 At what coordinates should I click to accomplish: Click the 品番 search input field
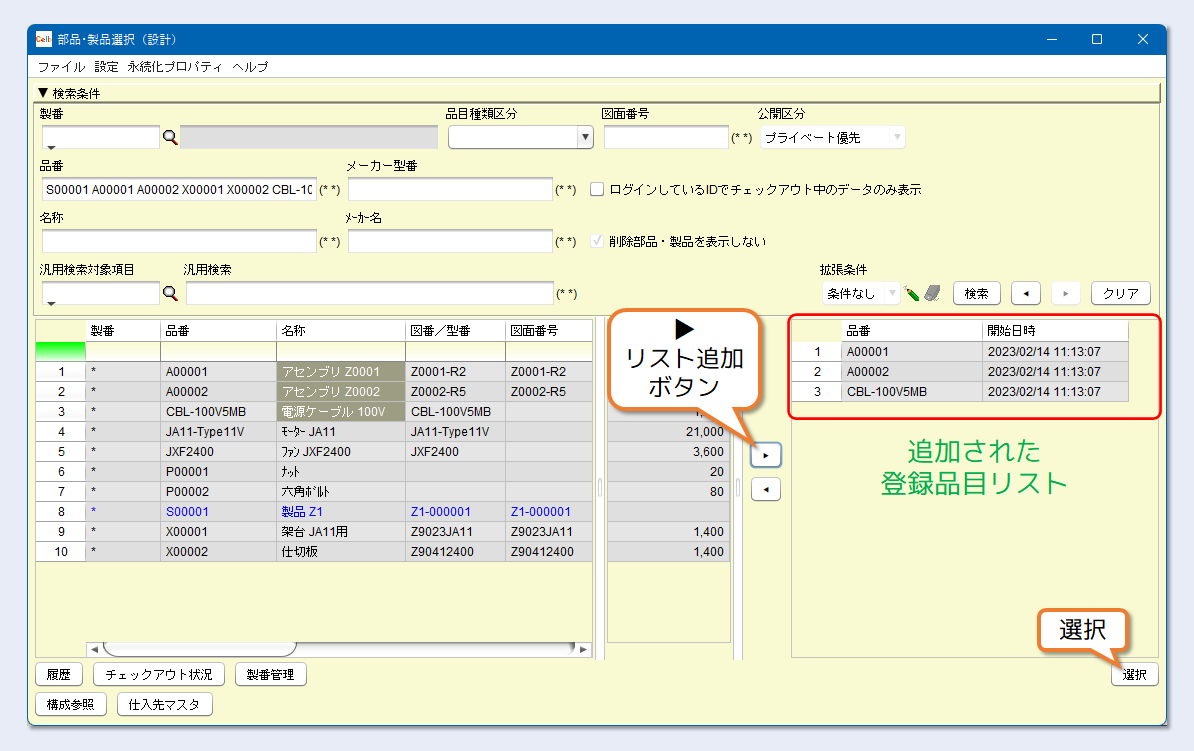coord(179,190)
